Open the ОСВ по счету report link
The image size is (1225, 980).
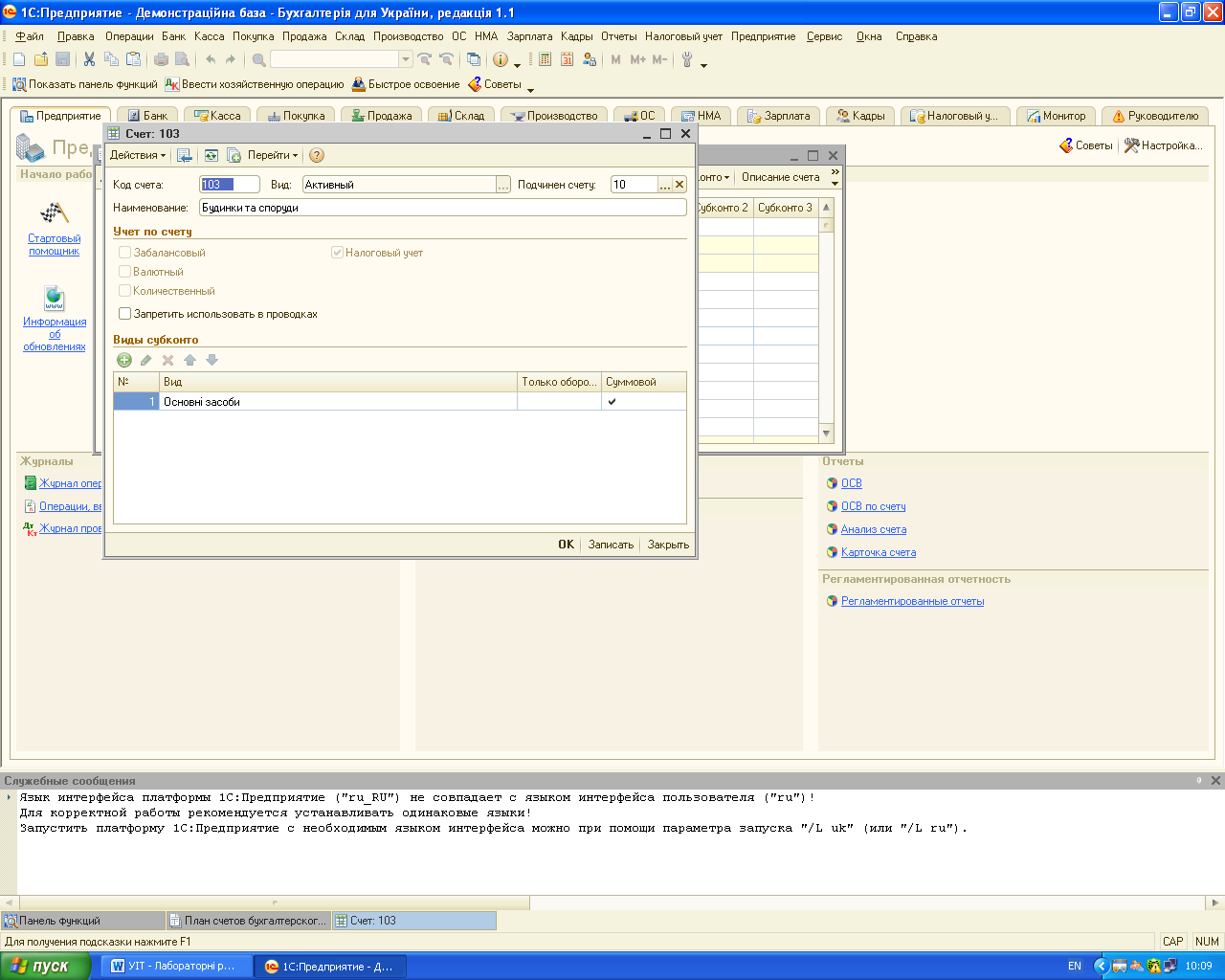(873, 506)
